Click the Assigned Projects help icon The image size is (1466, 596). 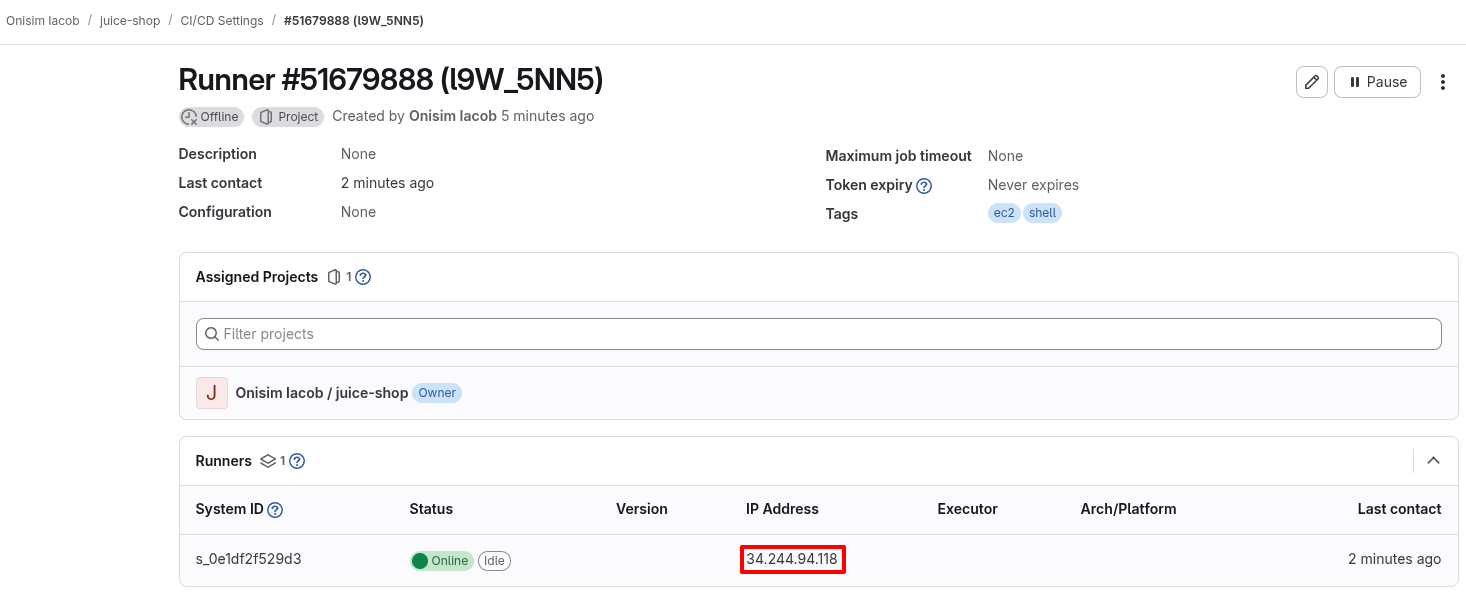363,277
